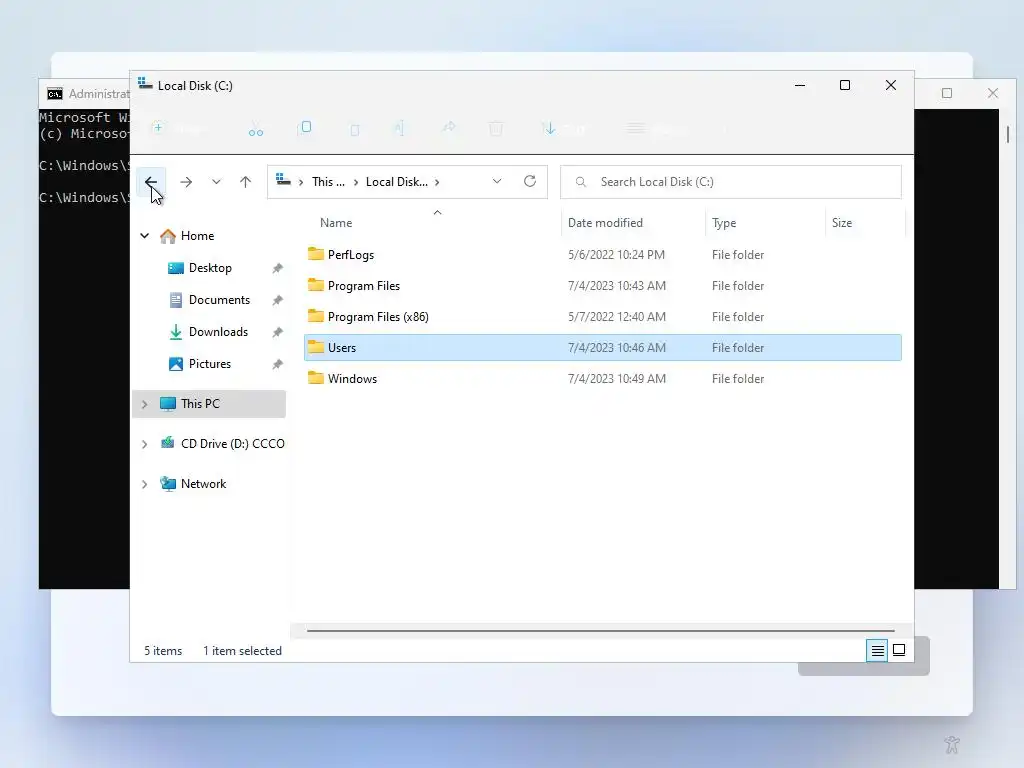The height and width of the screenshot is (768, 1024).
Task: Click the pin icon next to Desktop
Action: click(x=278, y=268)
